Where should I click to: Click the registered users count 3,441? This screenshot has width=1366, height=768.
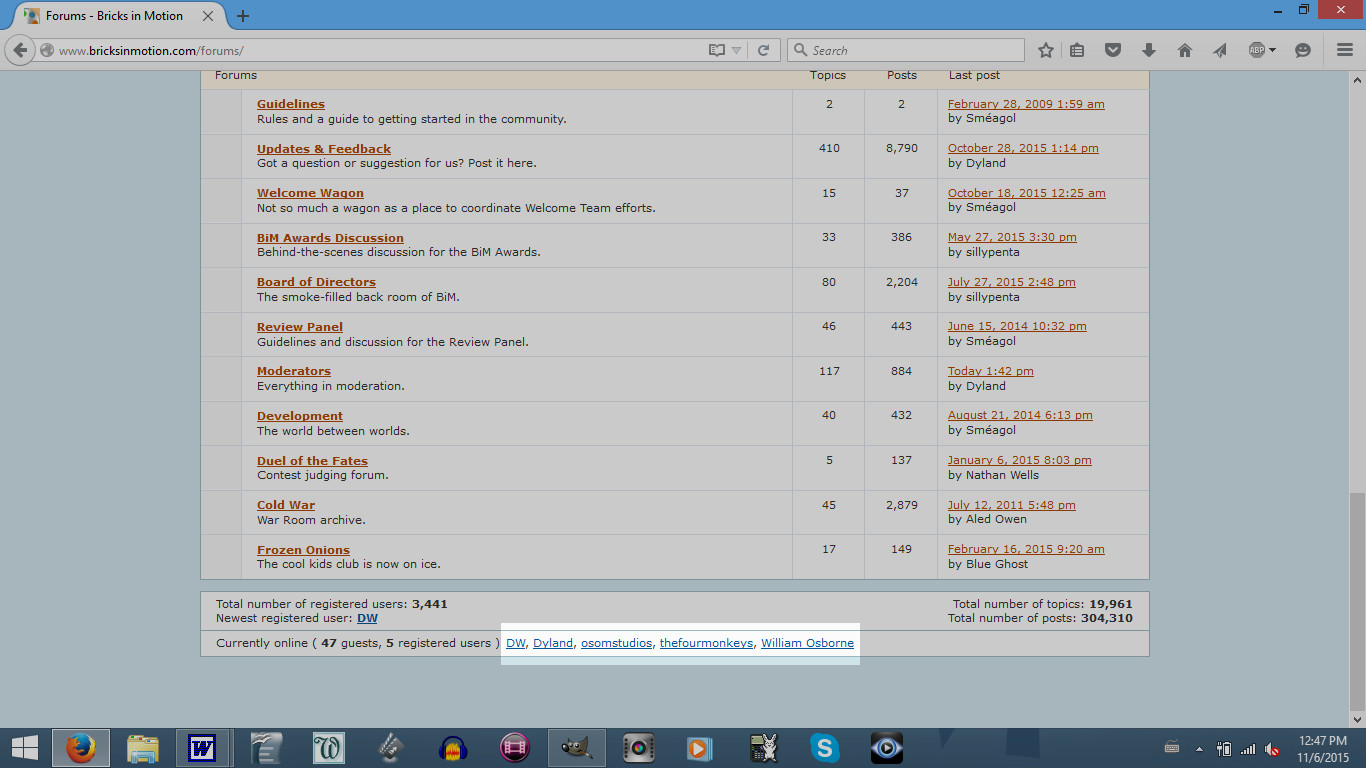click(430, 604)
